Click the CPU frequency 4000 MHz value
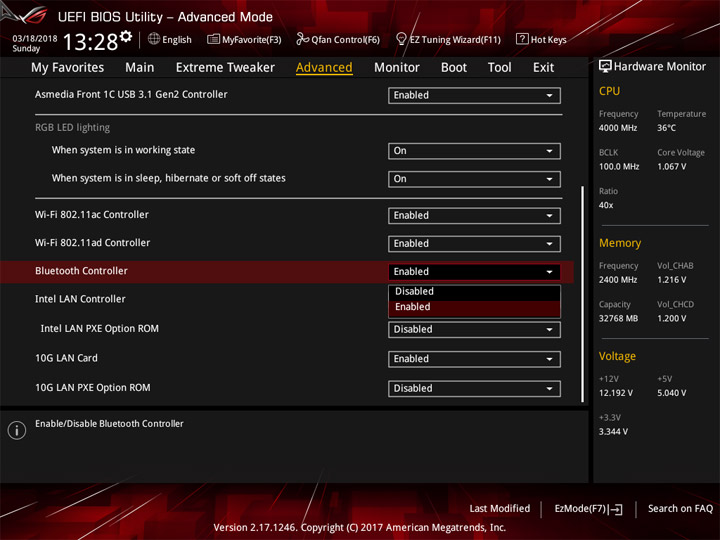 point(618,128)
